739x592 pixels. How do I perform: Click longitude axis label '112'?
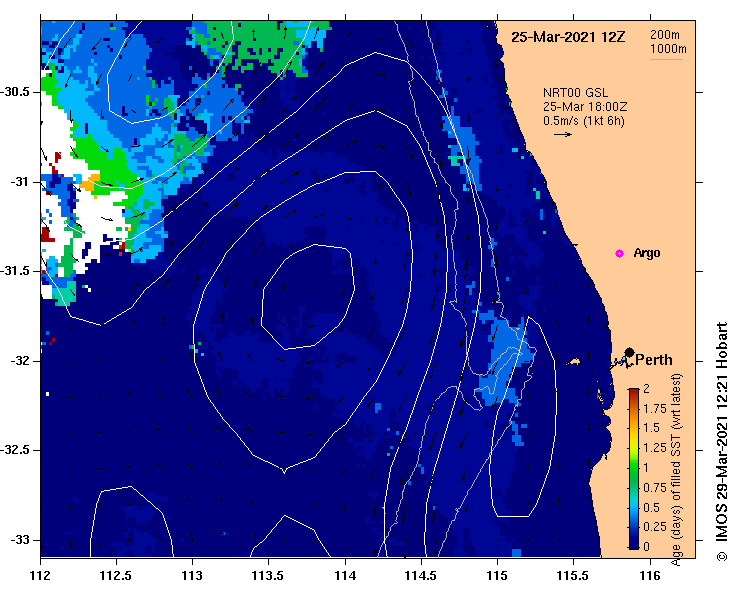pos(41,576)
